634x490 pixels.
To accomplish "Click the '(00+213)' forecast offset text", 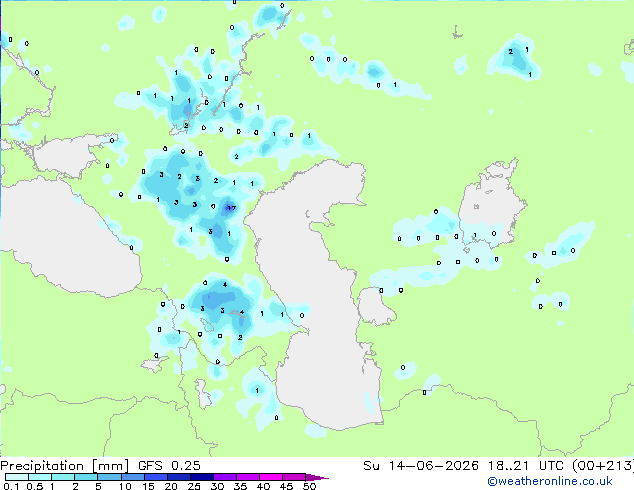I will point(603,466).
